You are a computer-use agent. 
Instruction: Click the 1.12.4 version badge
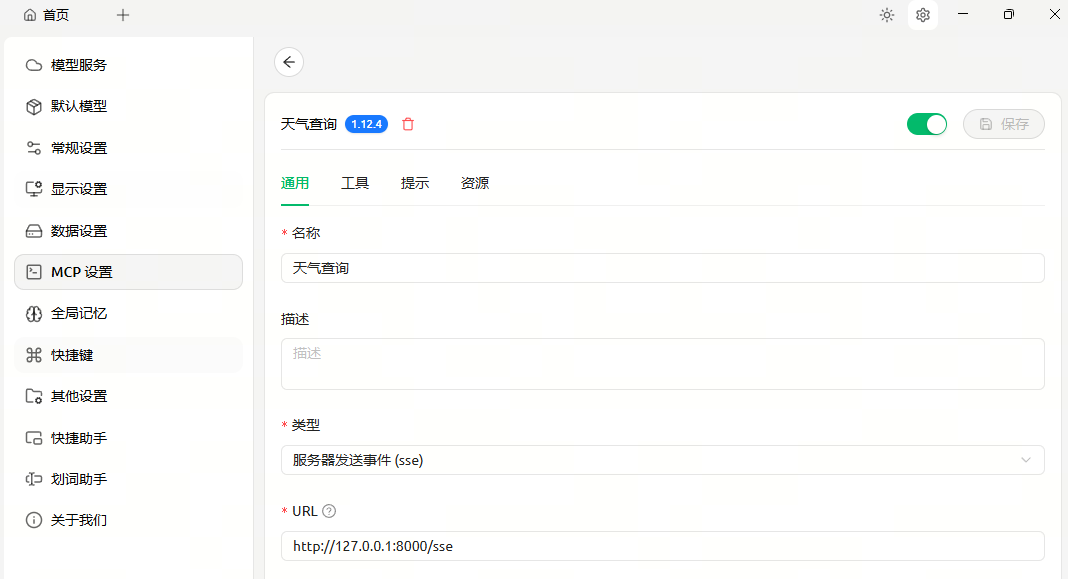tap(366, 124)
